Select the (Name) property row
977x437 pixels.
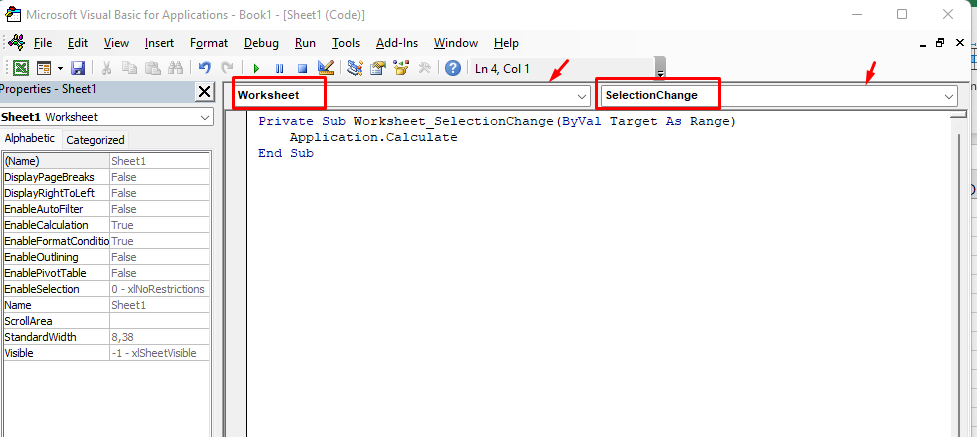[x=107, y=161]
